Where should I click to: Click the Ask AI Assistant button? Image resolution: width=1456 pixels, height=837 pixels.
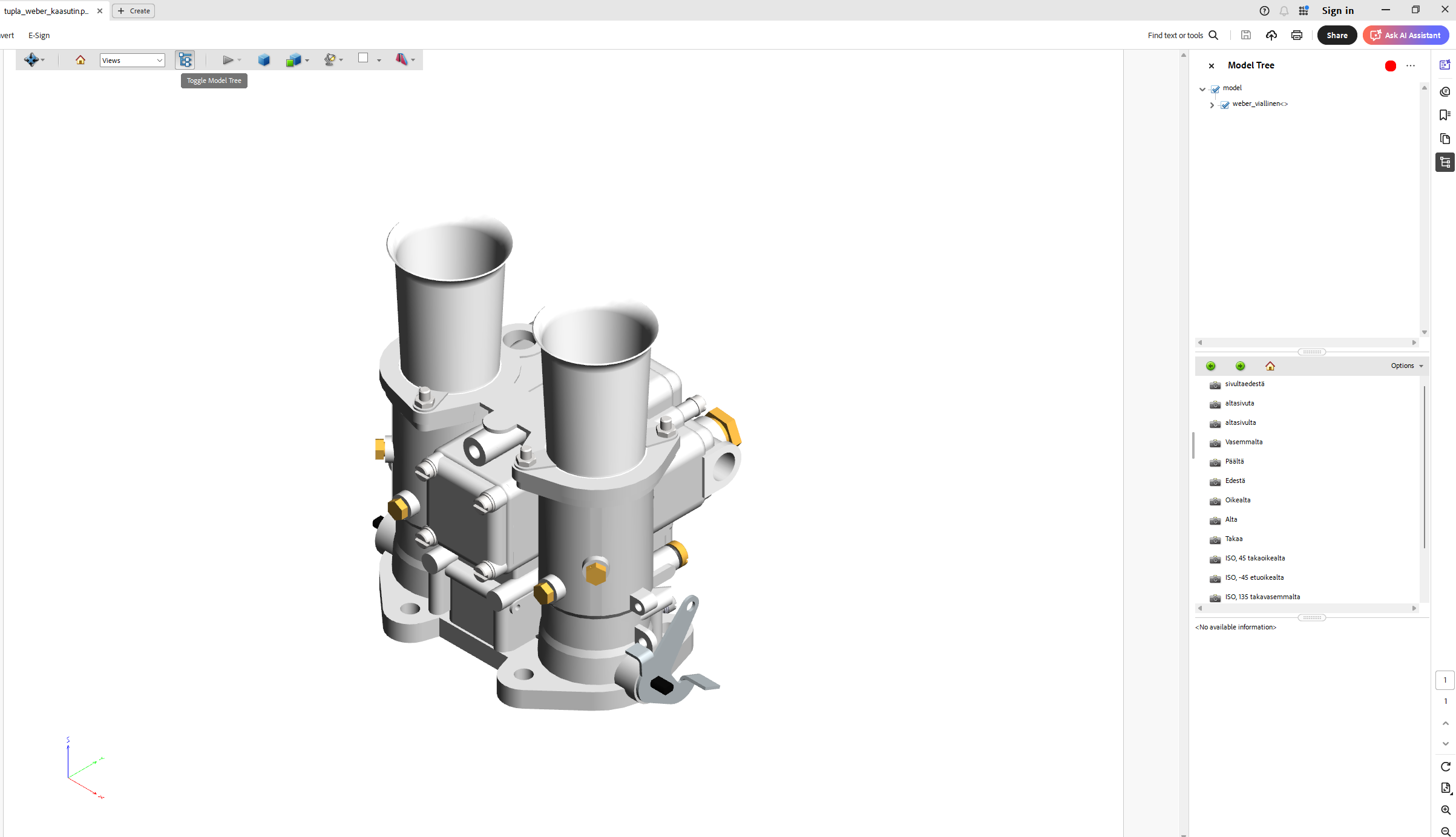point(1405,34)
